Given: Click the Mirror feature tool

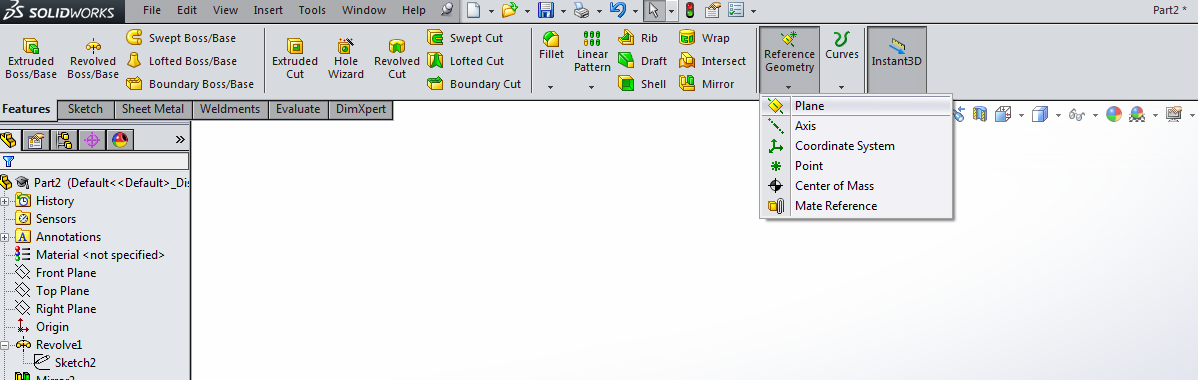Looking at the screenshot, I should coord(706,84).
